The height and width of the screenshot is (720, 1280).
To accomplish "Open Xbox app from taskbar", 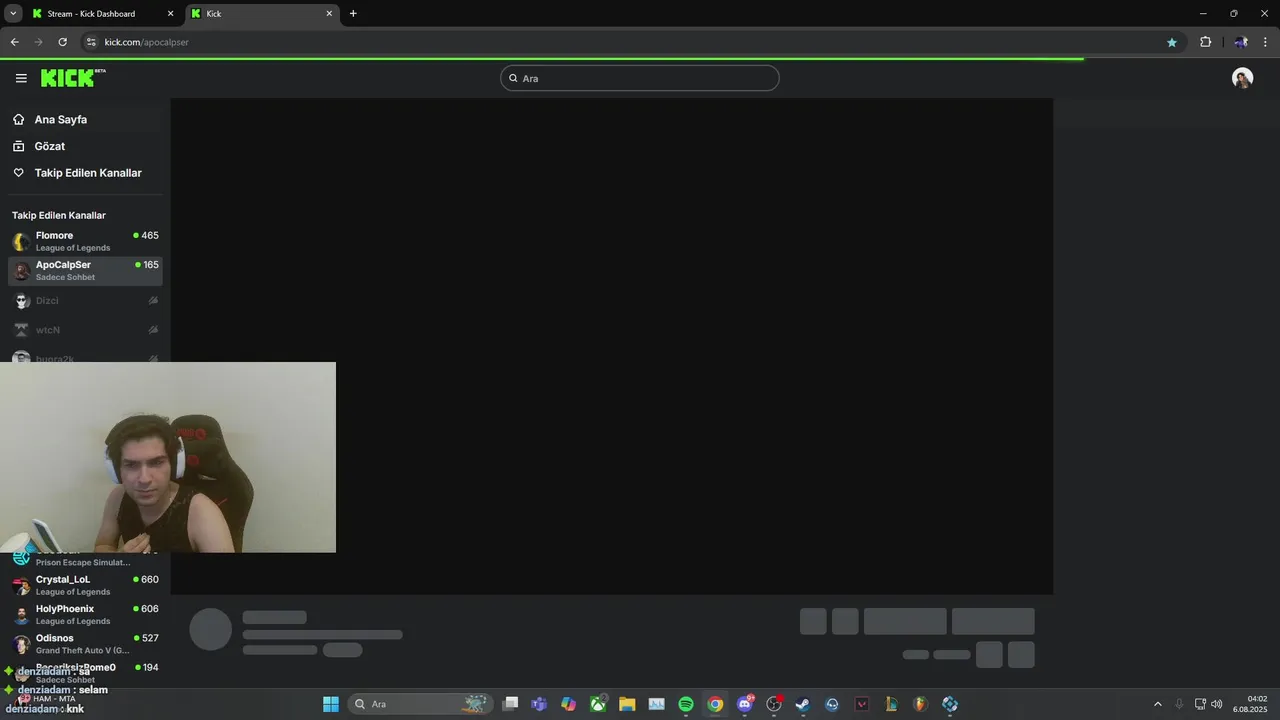I will click(598, 704).
